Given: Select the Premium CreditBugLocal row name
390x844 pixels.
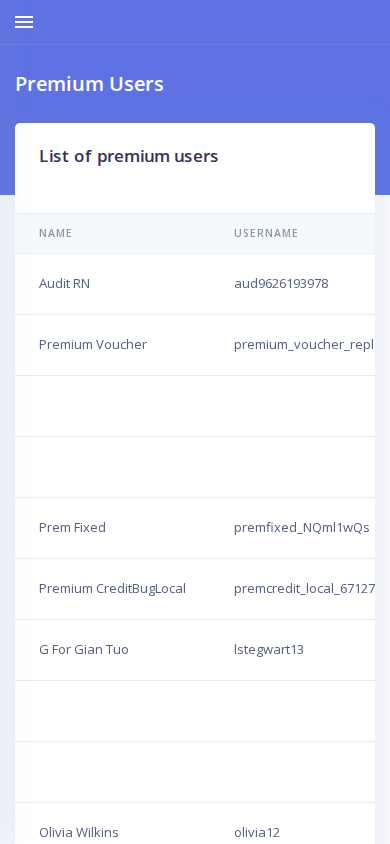Looking at the screenshot, I should [x=112, y=588].
